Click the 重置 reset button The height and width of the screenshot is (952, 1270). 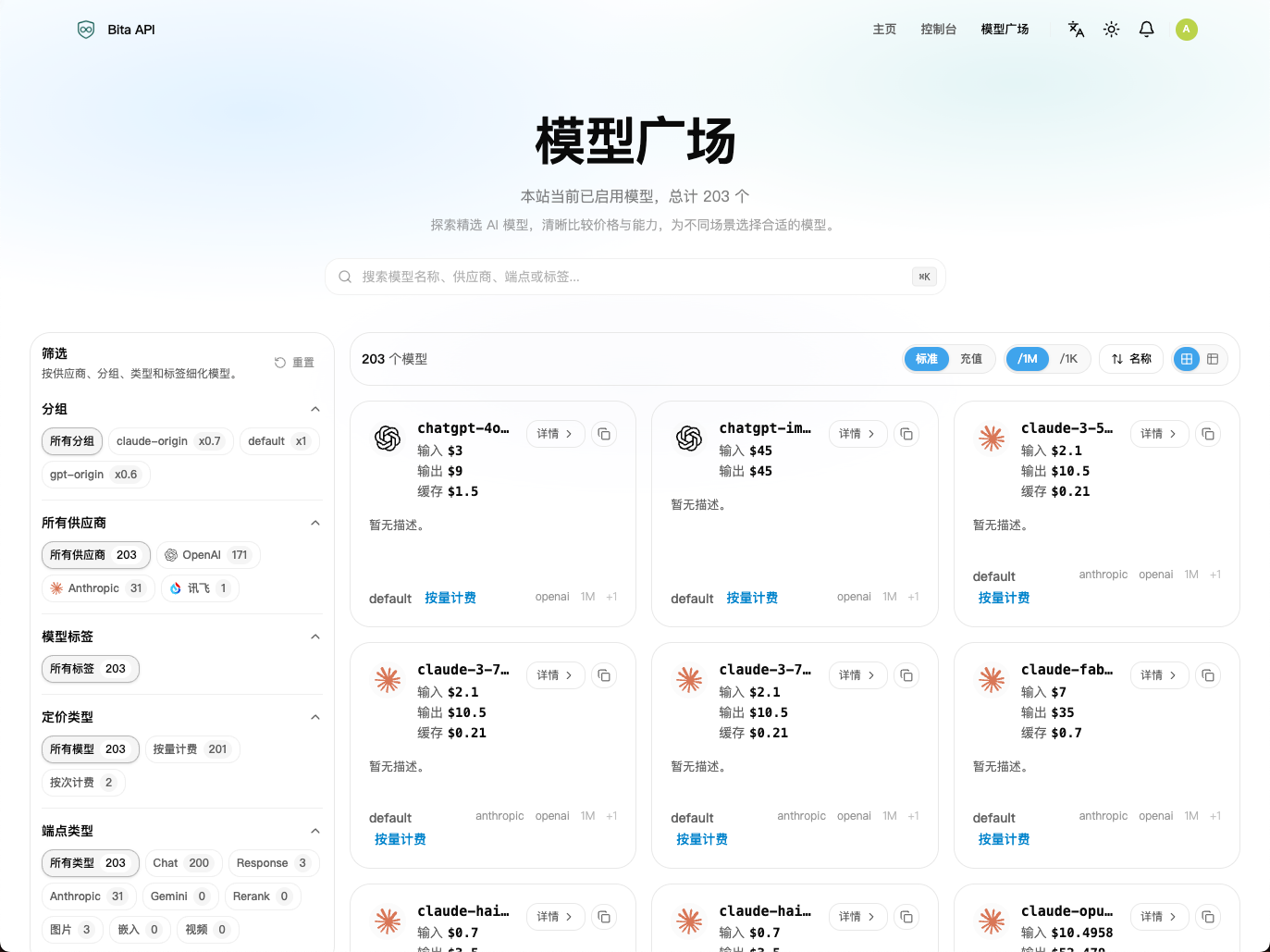coord(295,363)
